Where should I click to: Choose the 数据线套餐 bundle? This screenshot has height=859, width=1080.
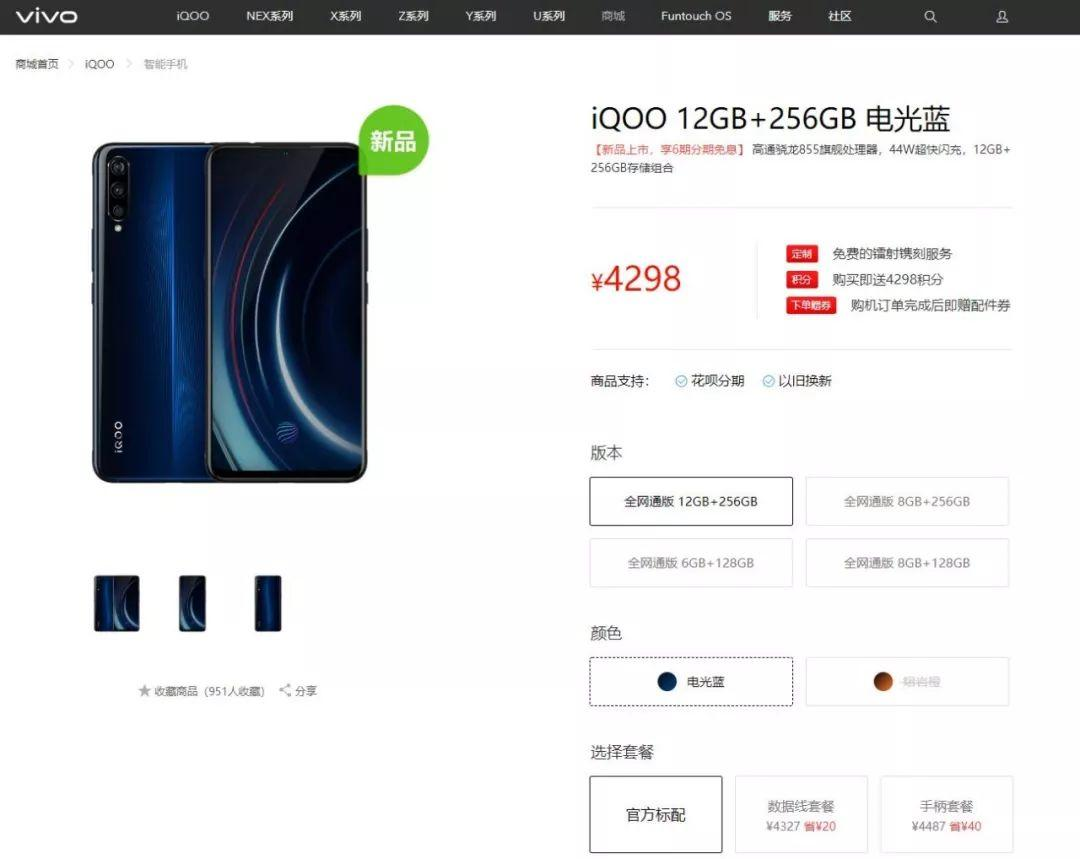[x=801, y=814]
